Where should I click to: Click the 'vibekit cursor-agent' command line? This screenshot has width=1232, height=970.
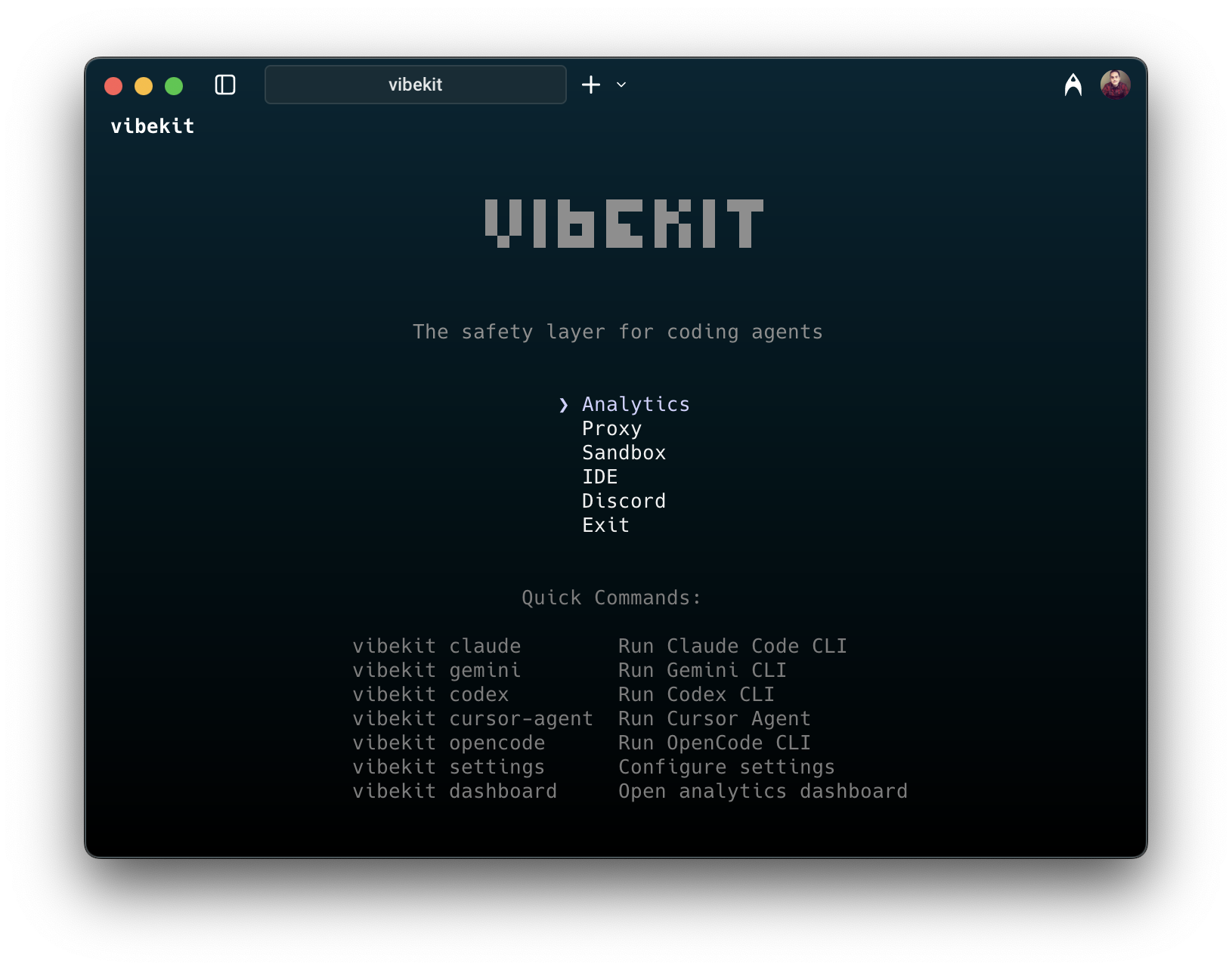[472, 719]
